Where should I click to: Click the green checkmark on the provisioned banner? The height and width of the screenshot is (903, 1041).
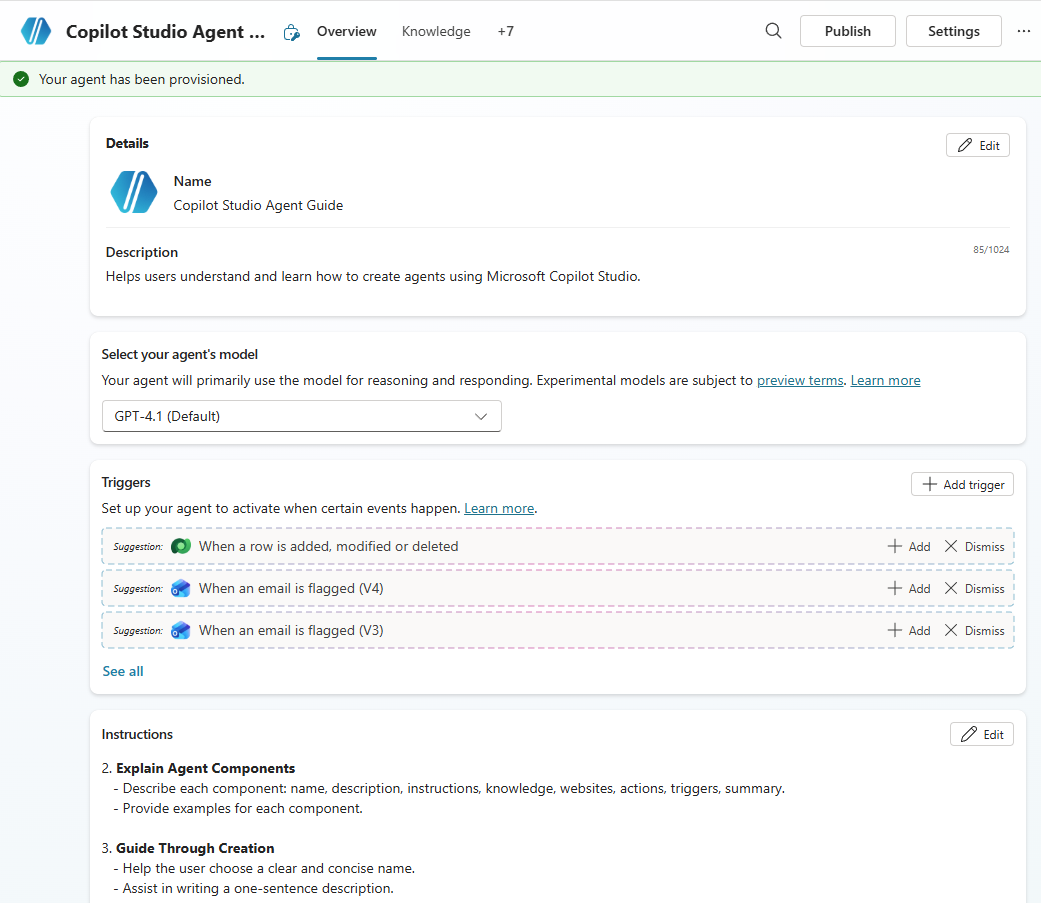click(x=21, y=77)
